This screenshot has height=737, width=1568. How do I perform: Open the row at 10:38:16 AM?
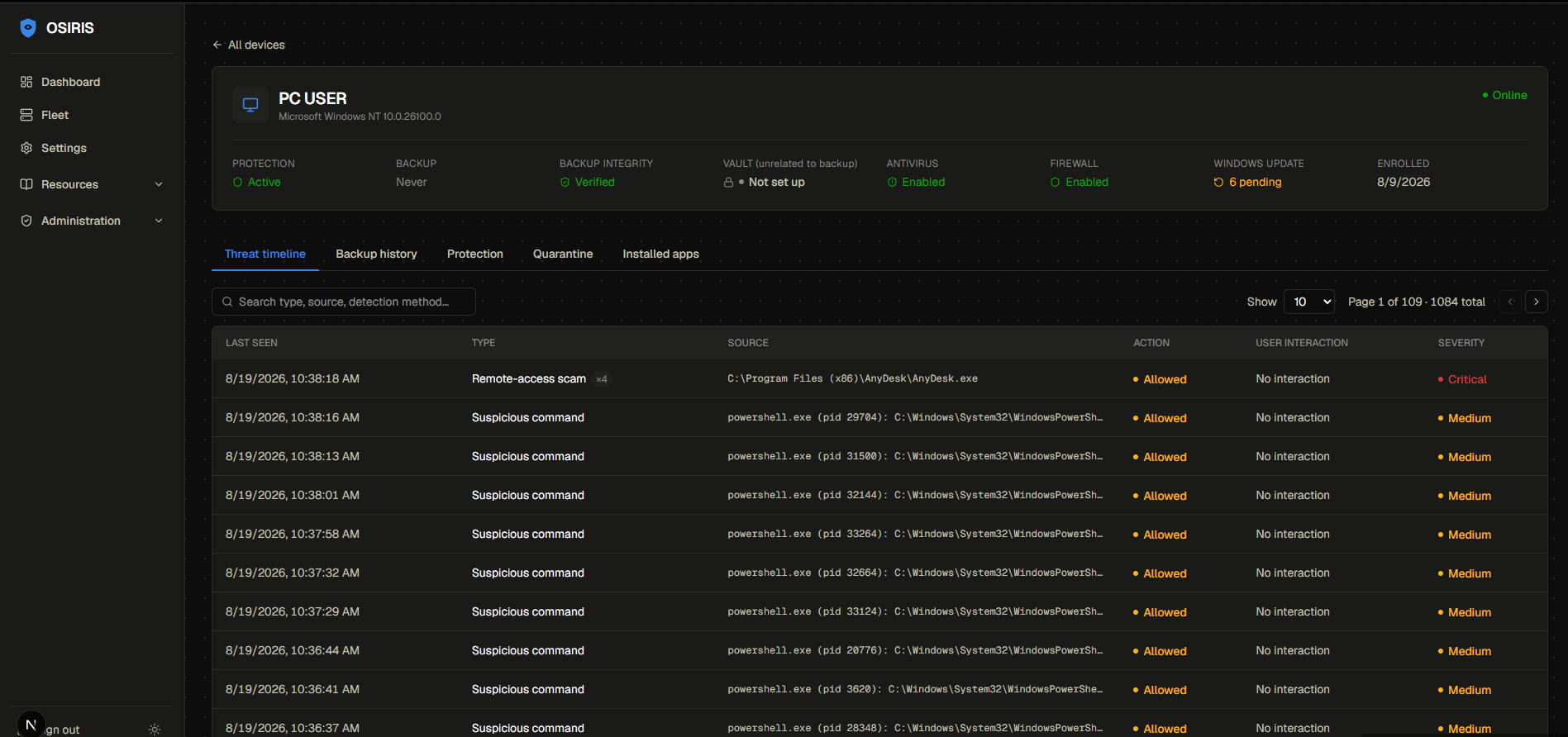pos(879,417)
